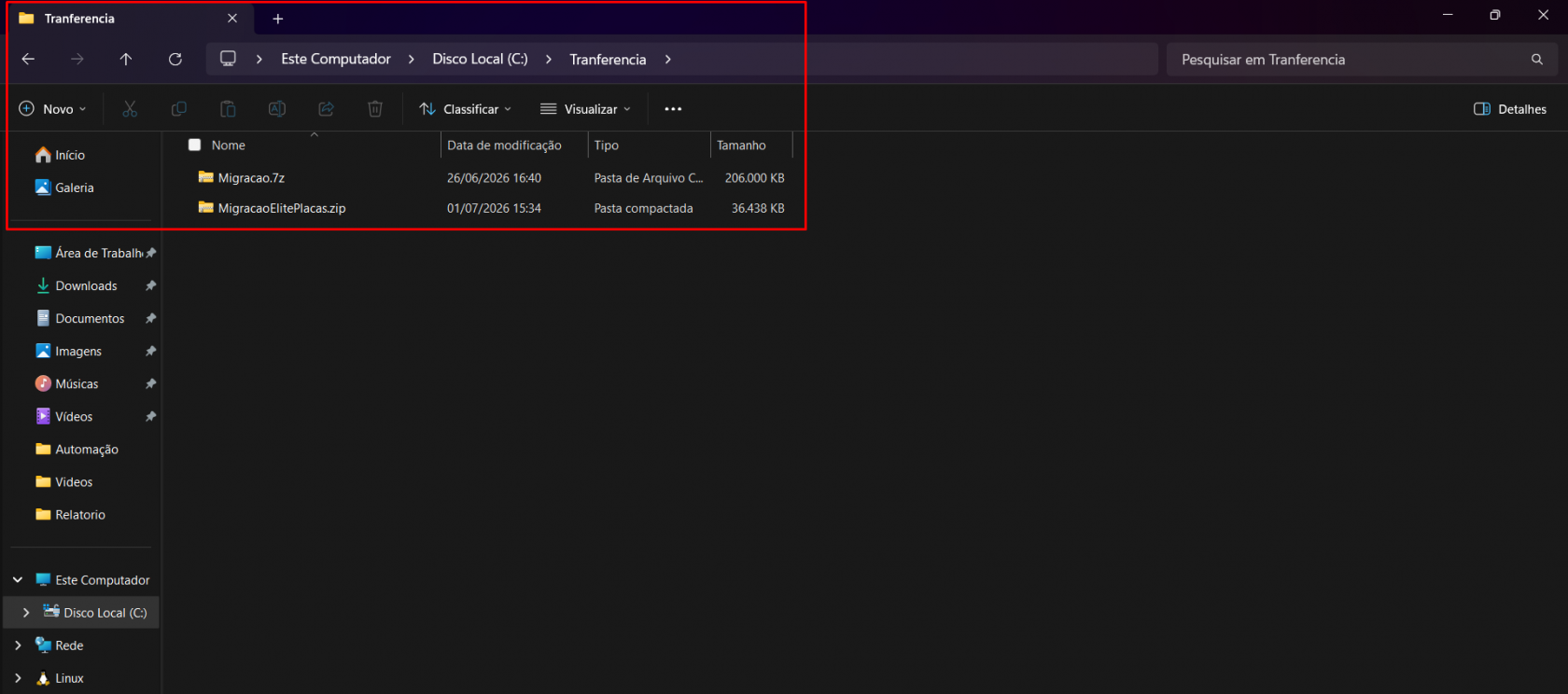Collapse Este Computador tree node
This screenshot has width=1568, height=694.
click(x=18, y=579)
